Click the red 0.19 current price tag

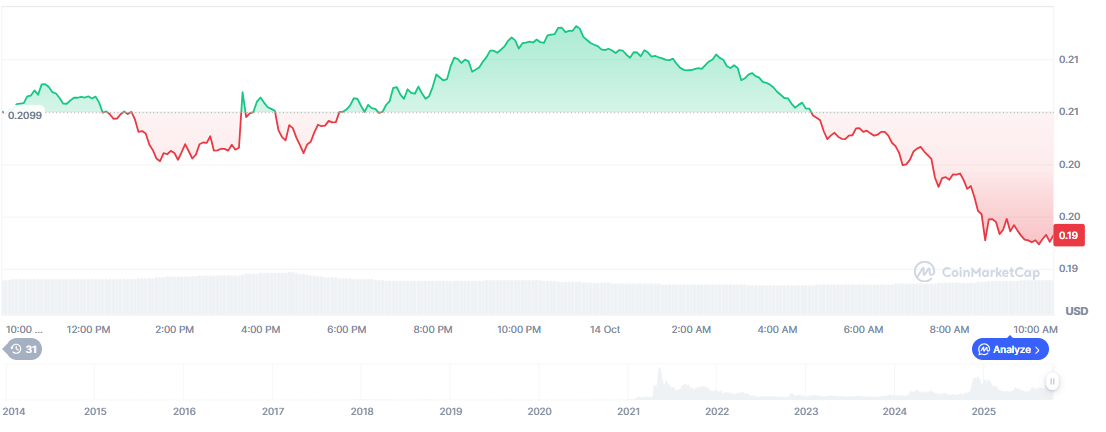(1068, 236)
